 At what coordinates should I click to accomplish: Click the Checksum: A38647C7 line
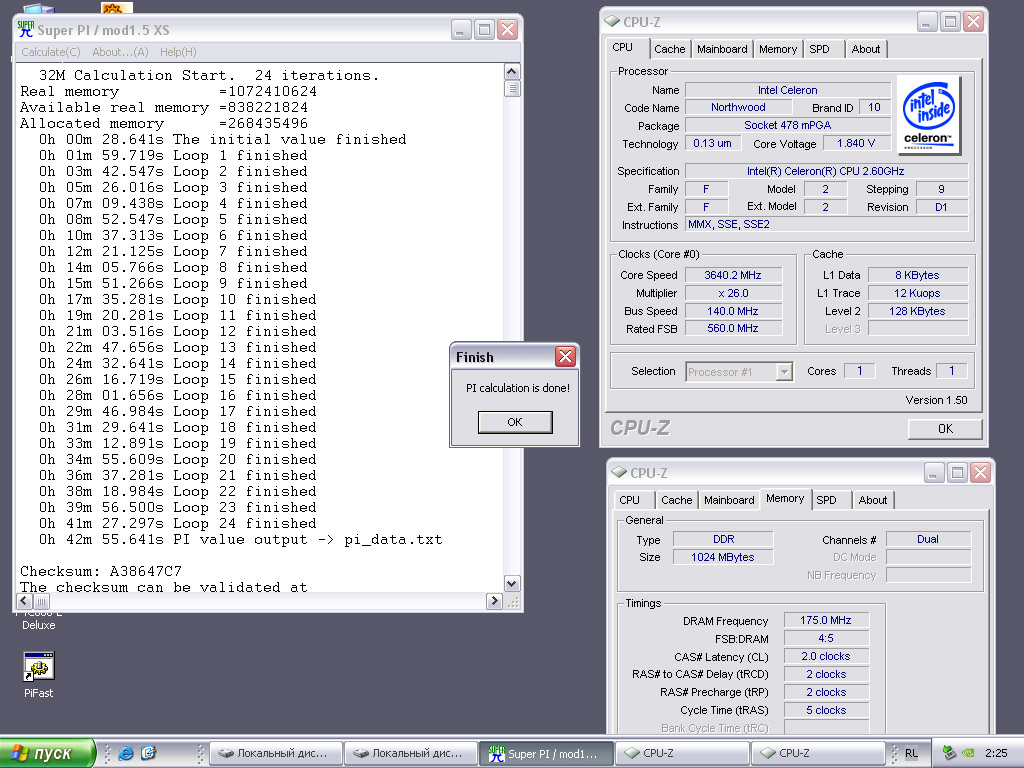(x=101, y=571)
